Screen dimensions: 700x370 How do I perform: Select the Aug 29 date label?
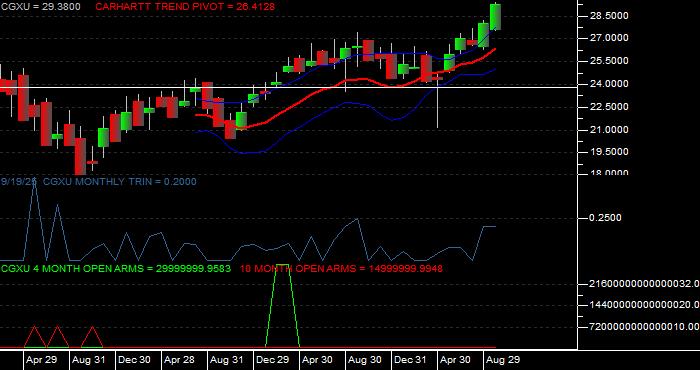[x=503, y=360]
